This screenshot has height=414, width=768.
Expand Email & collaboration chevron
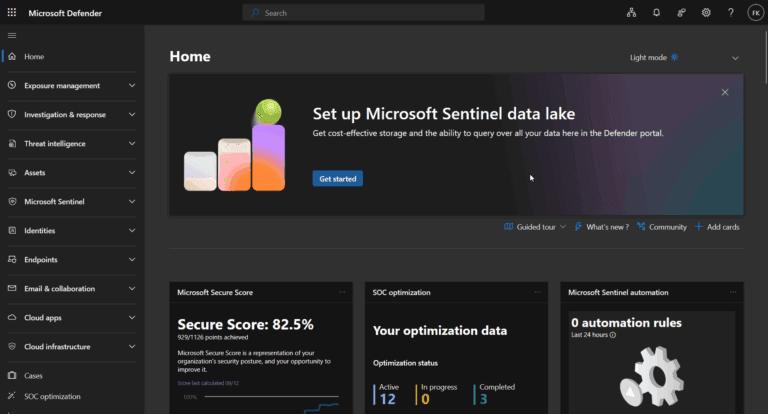(132, 289)
